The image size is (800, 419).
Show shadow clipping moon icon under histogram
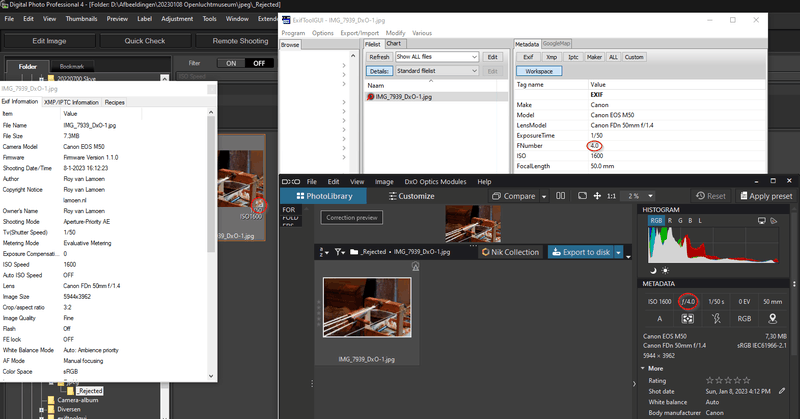pos(653,270)
